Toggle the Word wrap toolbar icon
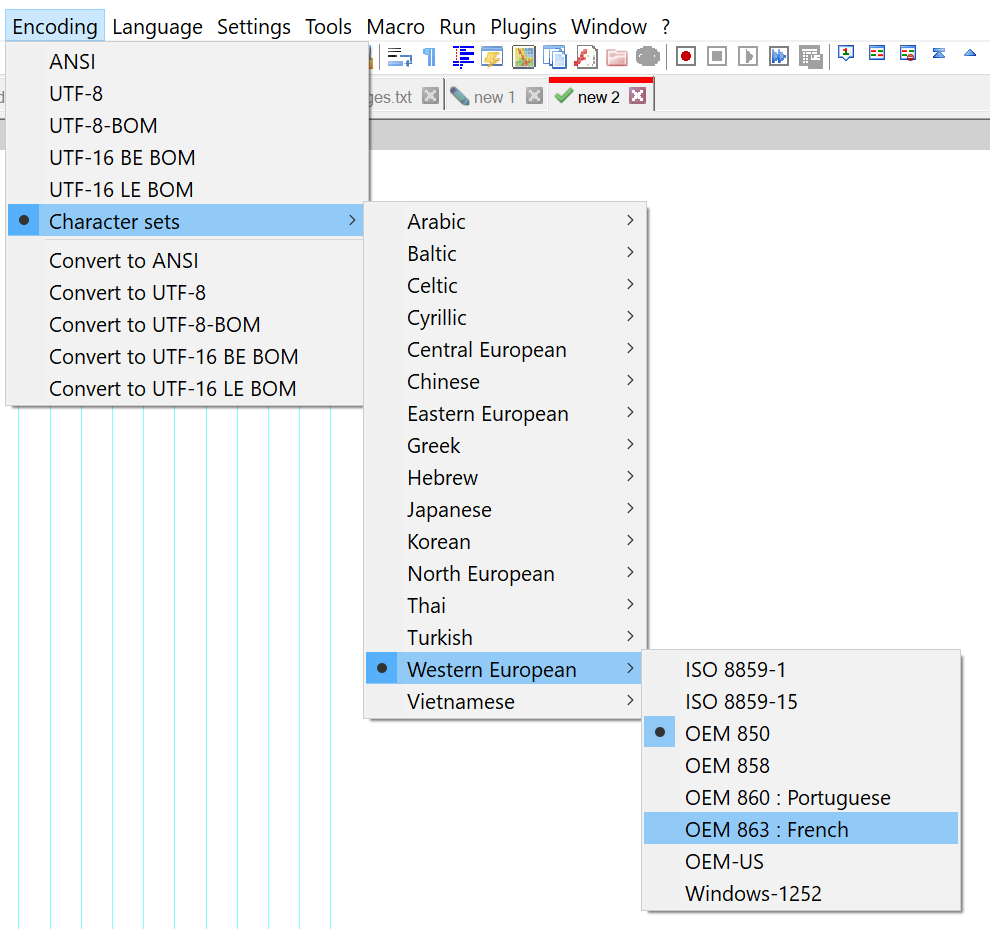Image resolution: width=990 pixels, height=929 pixels. (x=399, y=57)
